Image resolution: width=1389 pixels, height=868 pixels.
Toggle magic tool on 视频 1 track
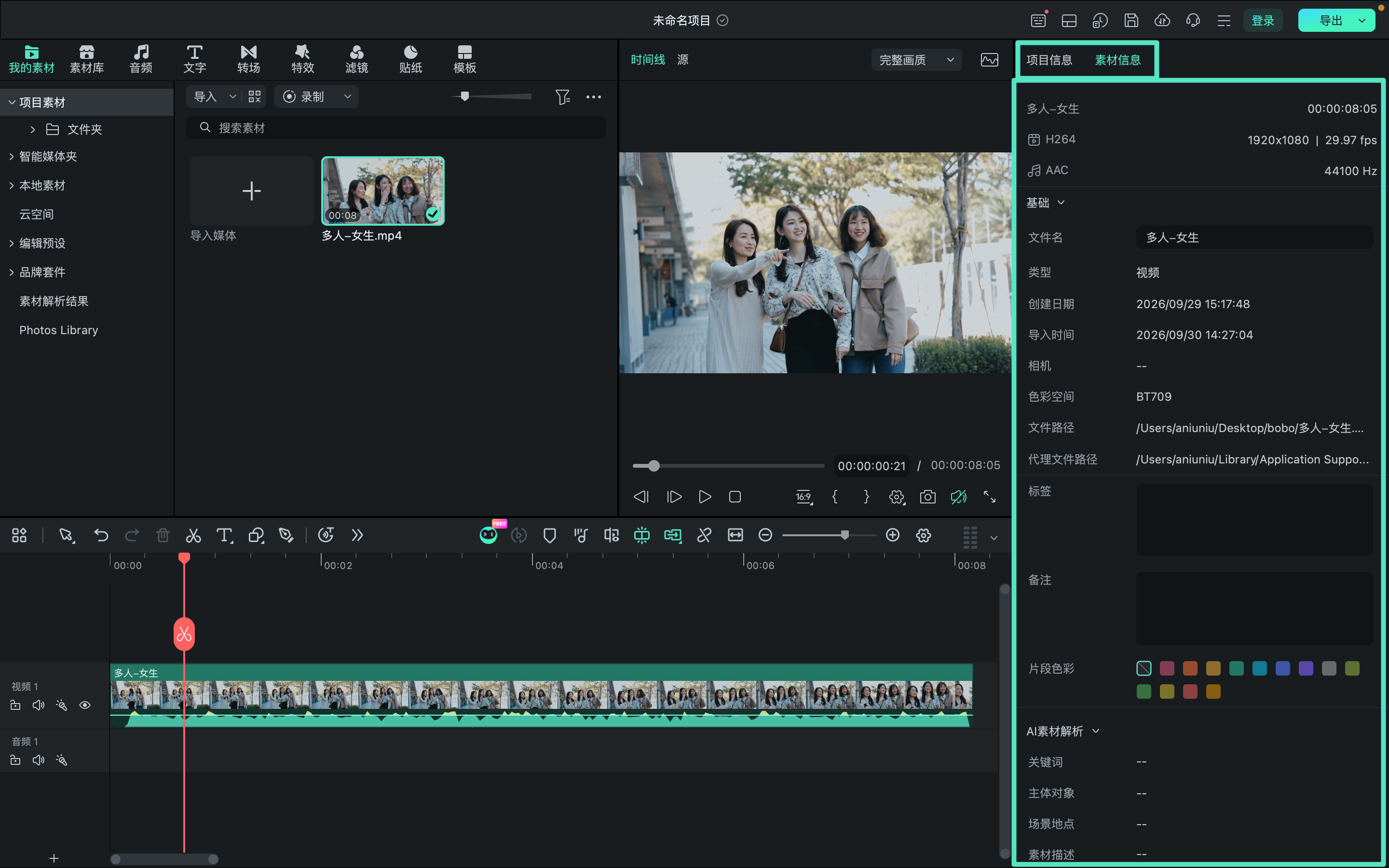coord(61,705)
